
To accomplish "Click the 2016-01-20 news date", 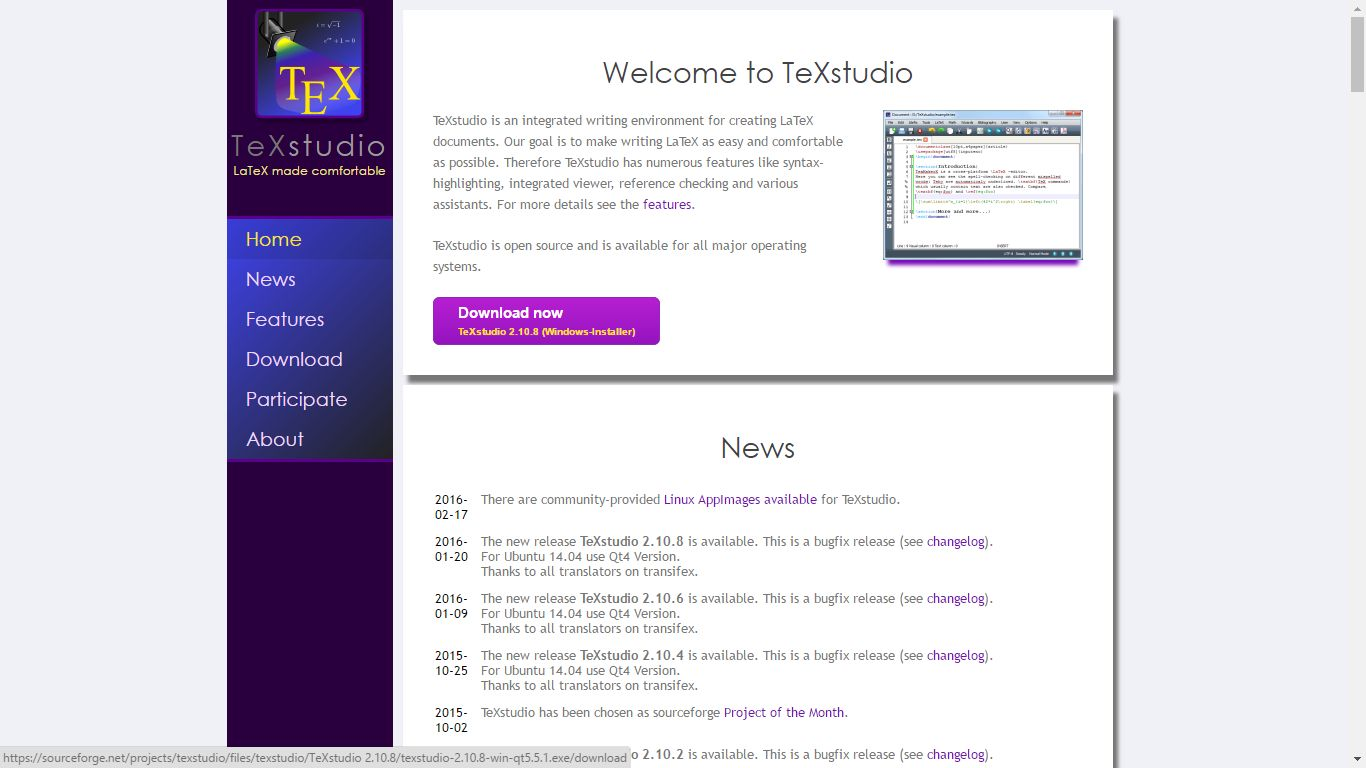I will pos(451,549).
